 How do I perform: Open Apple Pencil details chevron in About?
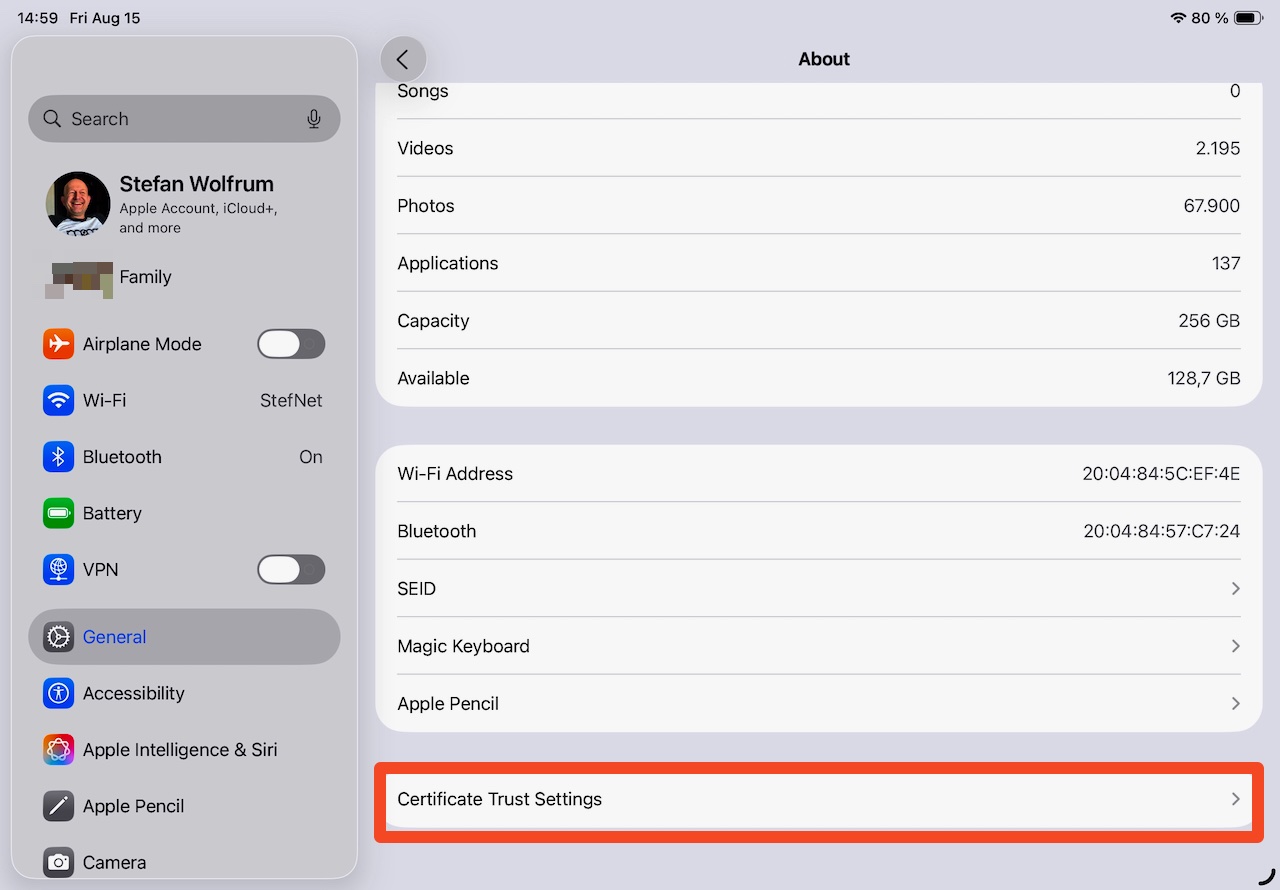[x=1236, y=704]
